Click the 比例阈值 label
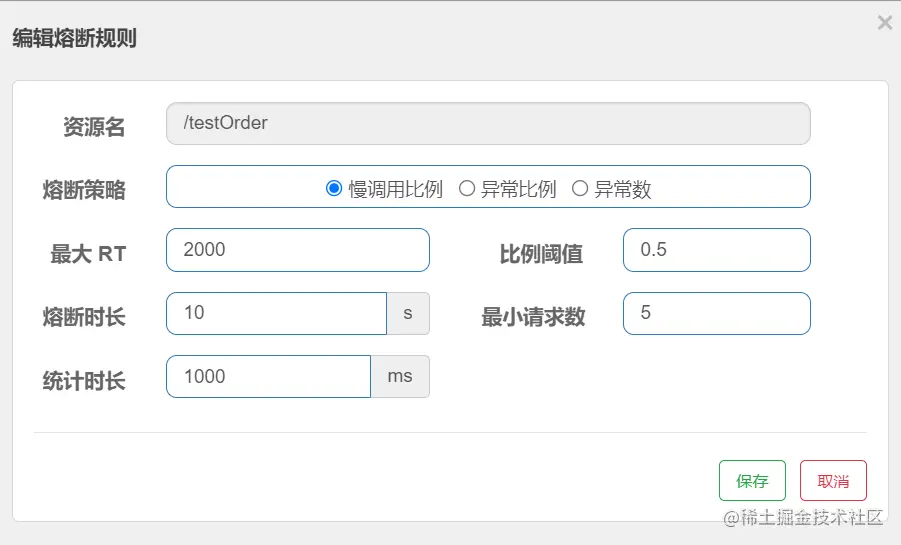The height and width of the screenshot is (545, 901). [x=541, y=254]
